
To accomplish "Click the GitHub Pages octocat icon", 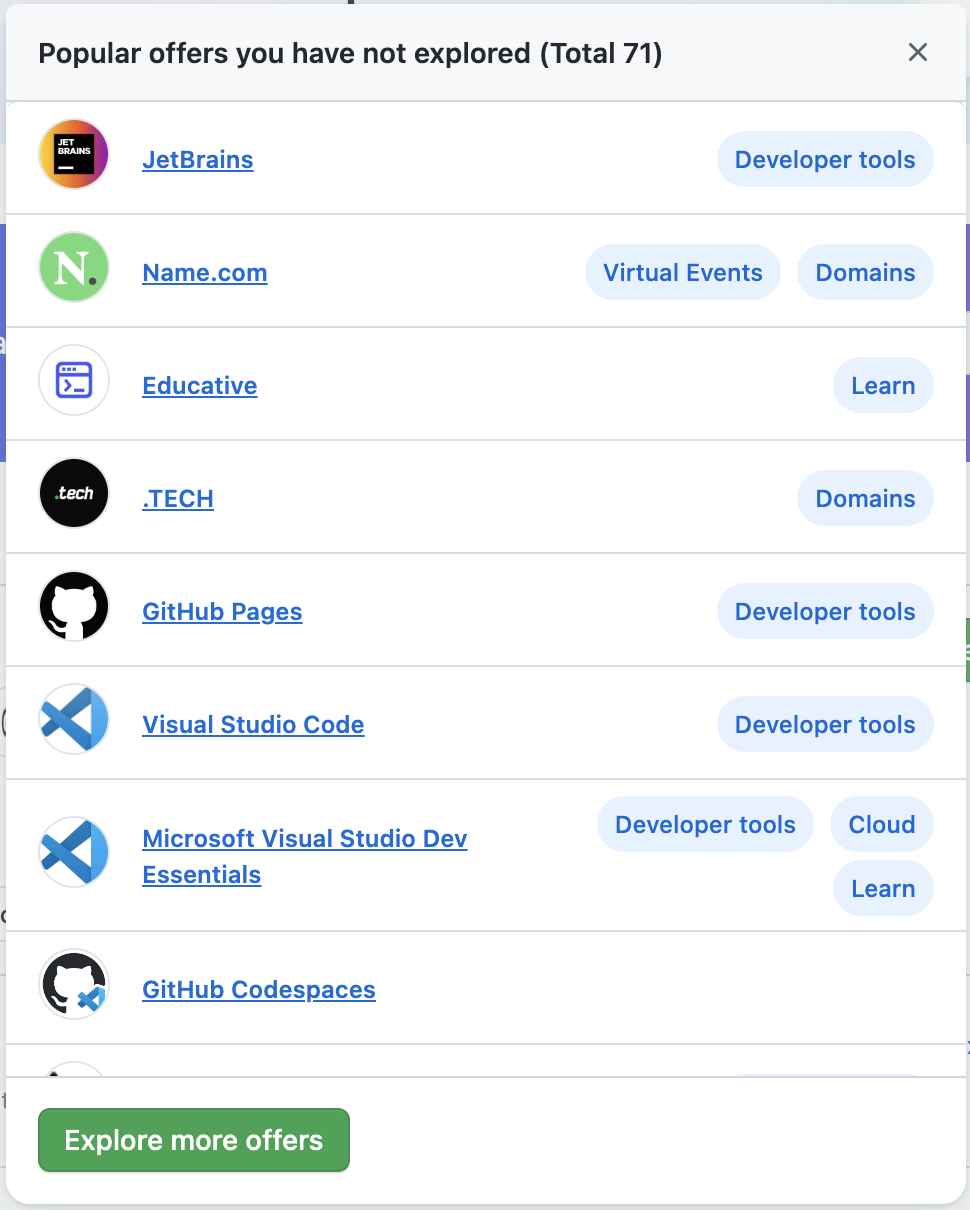I will [73, 607].
